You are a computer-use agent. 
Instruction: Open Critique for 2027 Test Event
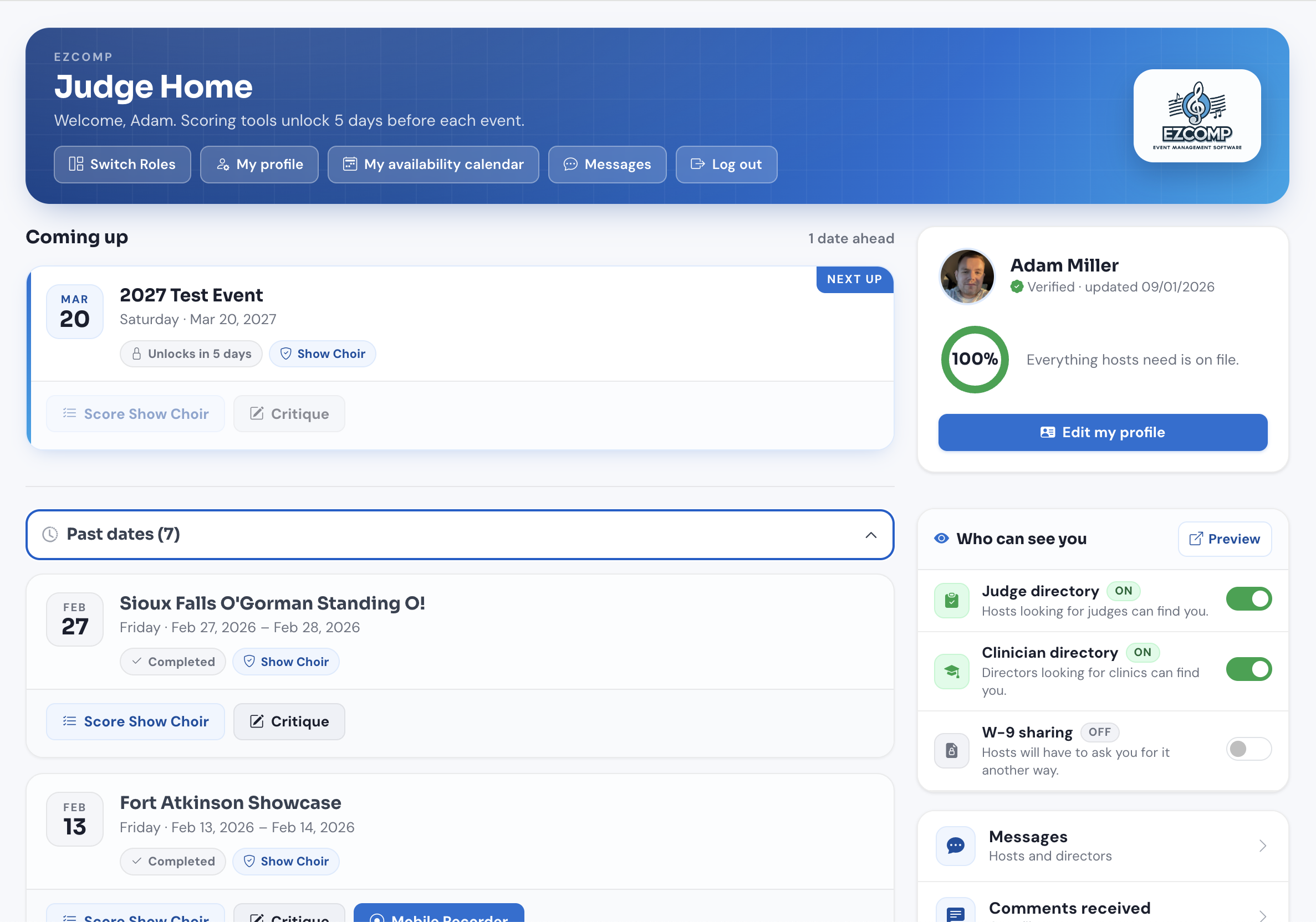(x=289, y=414)
